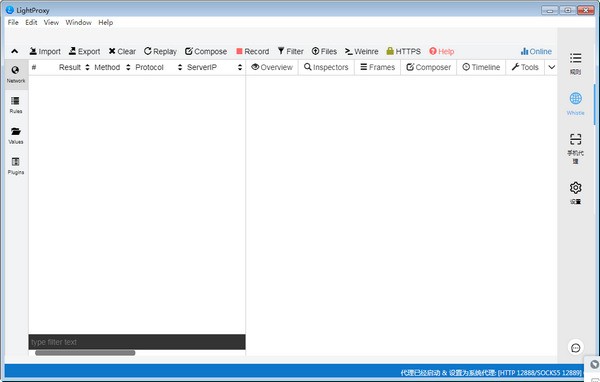Switch to the Frames tab

(x=377, y=67)
